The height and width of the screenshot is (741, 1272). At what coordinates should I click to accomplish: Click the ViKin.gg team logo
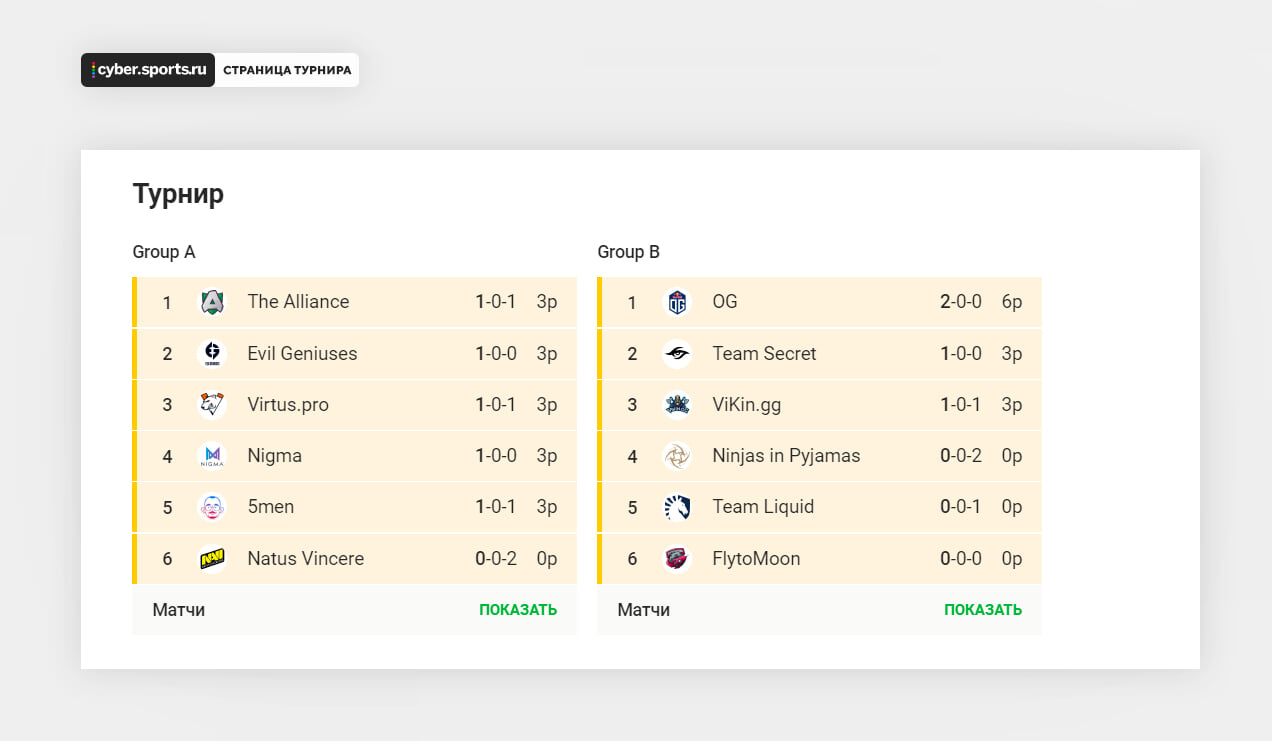tap(677, 405)
